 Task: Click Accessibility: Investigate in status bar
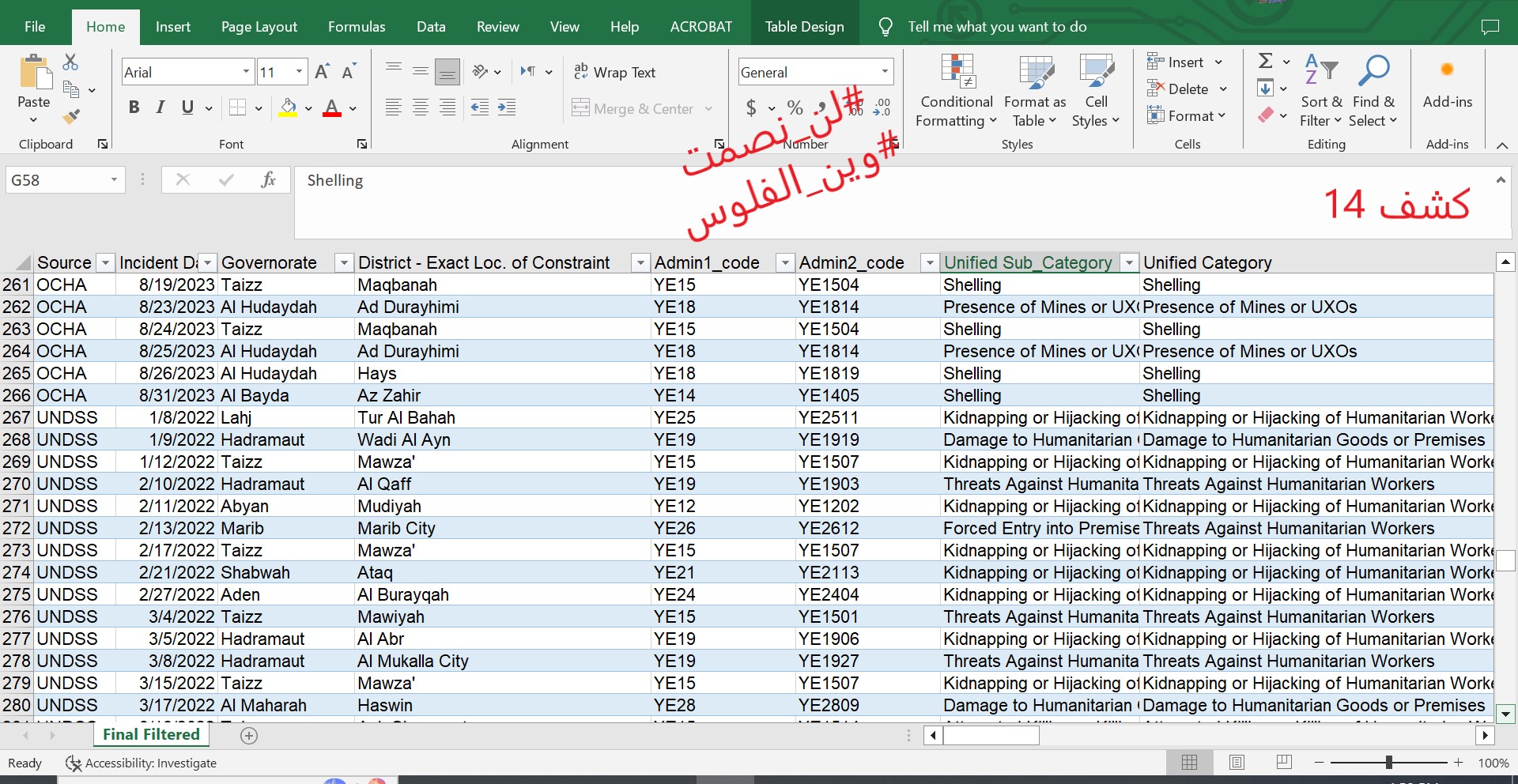tap(142, 763)
